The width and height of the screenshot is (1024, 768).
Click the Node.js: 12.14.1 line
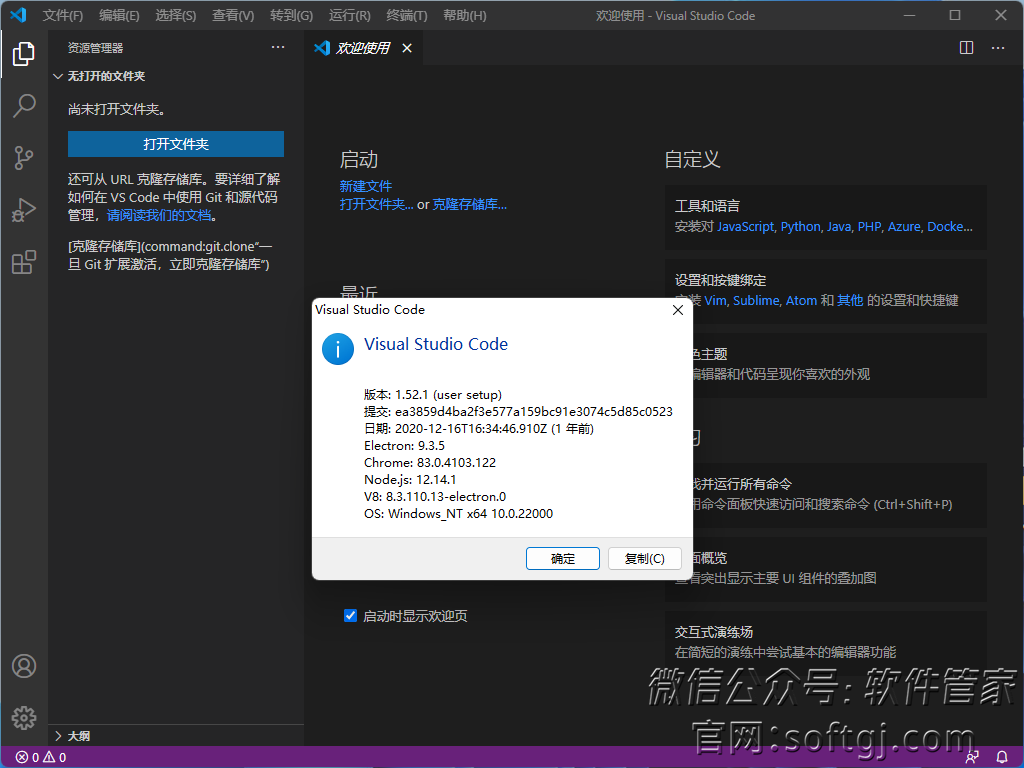click(410, 479)
